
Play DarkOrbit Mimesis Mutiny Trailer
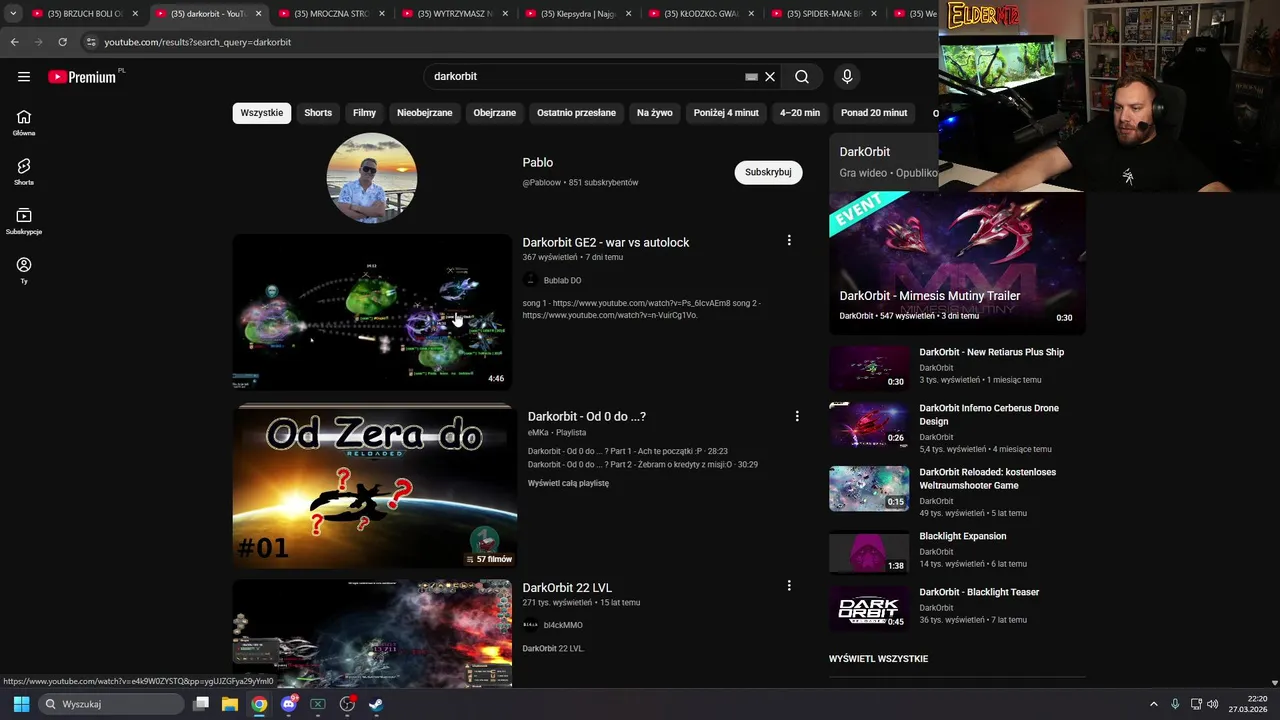pyautogui.click(x=957, y=262)
